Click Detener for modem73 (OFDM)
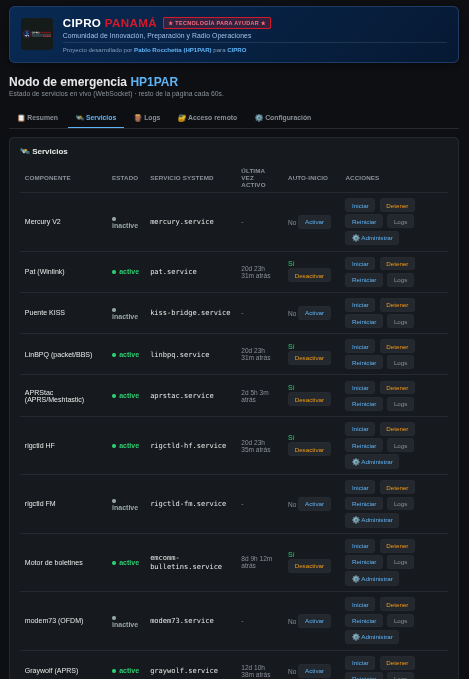469x679 pixels. click(397, 605)
